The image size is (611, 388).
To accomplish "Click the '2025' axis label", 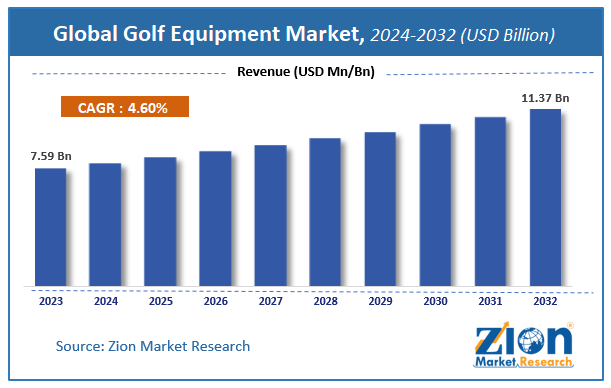I will tap(161, 301).
